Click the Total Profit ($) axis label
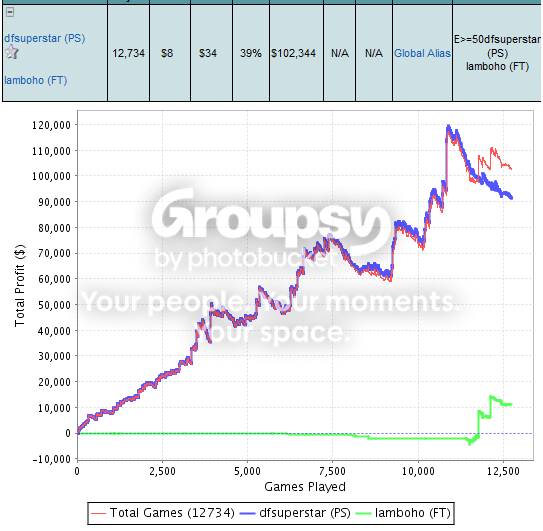Screen dimensions: 543x531 click(x=20, y=285)
